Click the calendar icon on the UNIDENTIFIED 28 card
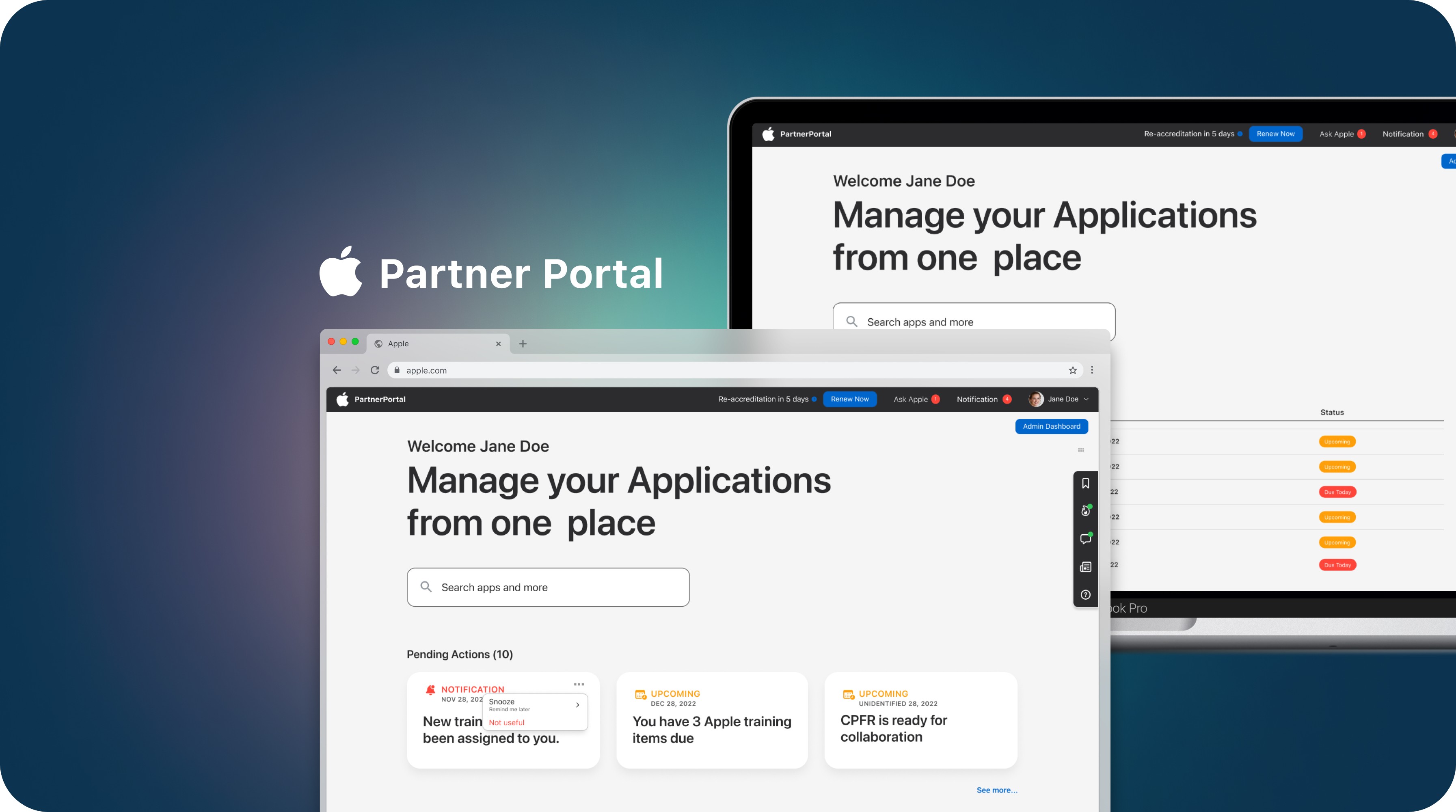 coord(849,695)
